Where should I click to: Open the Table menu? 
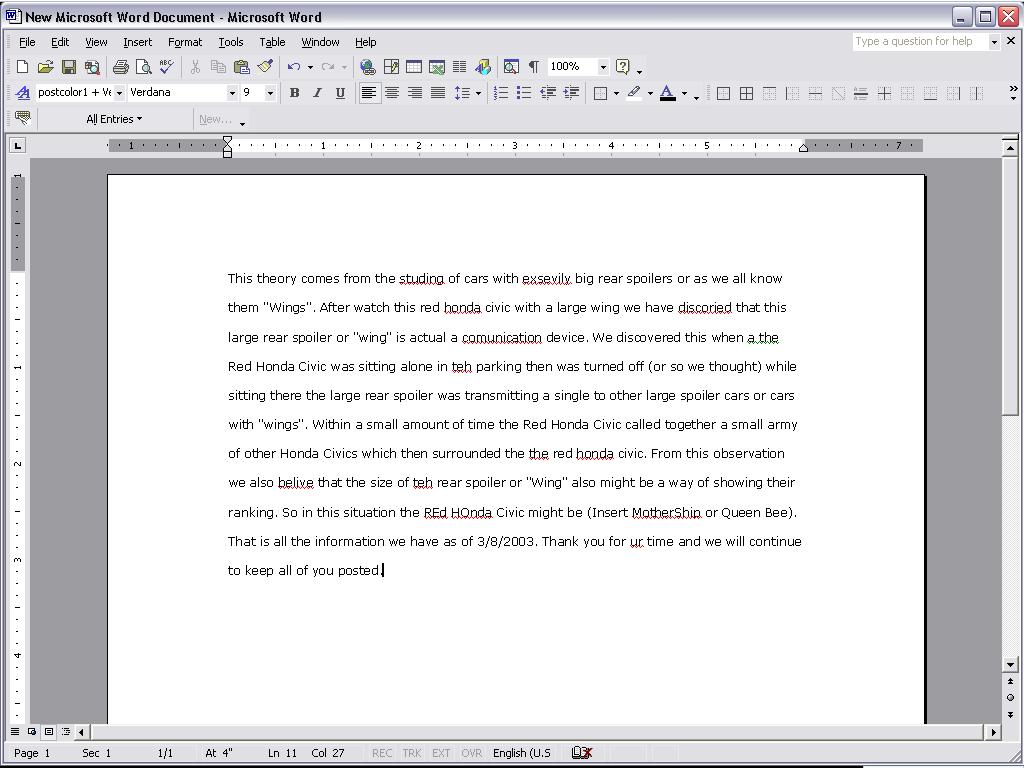(x=272, y=42)
